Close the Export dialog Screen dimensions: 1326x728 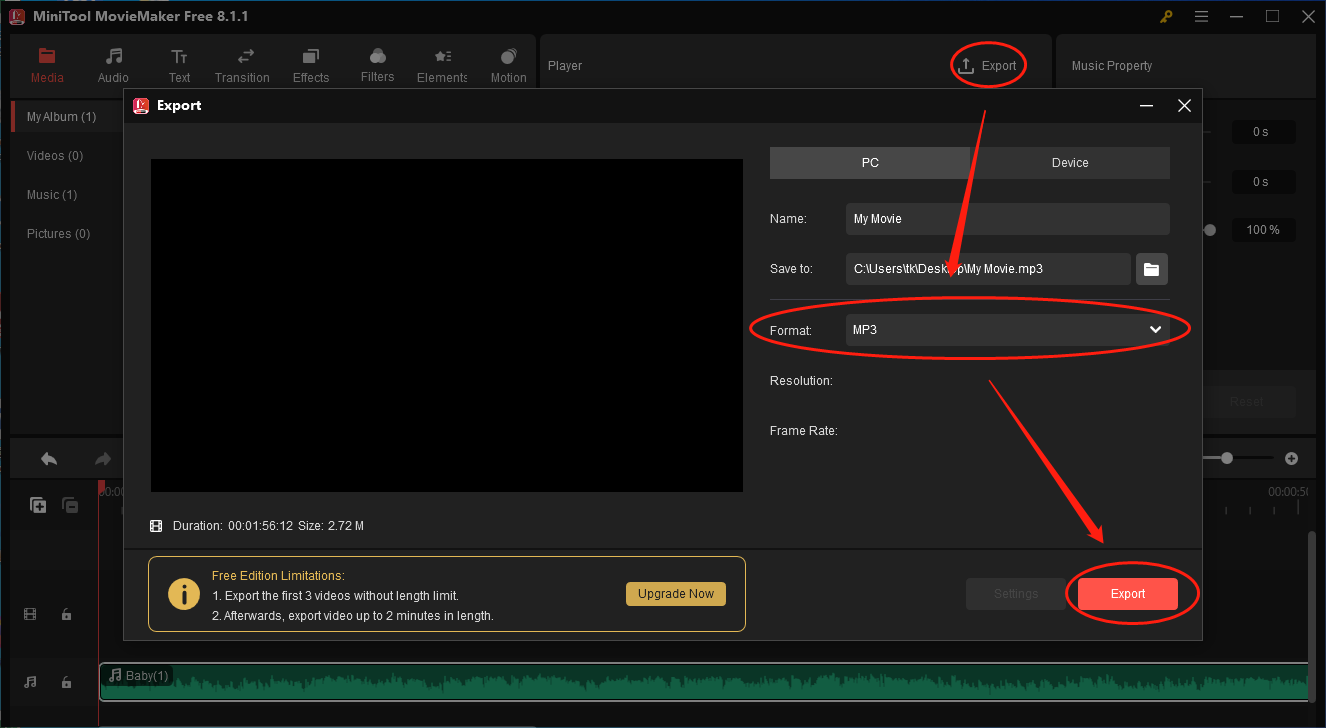[x=1184, y=106]
